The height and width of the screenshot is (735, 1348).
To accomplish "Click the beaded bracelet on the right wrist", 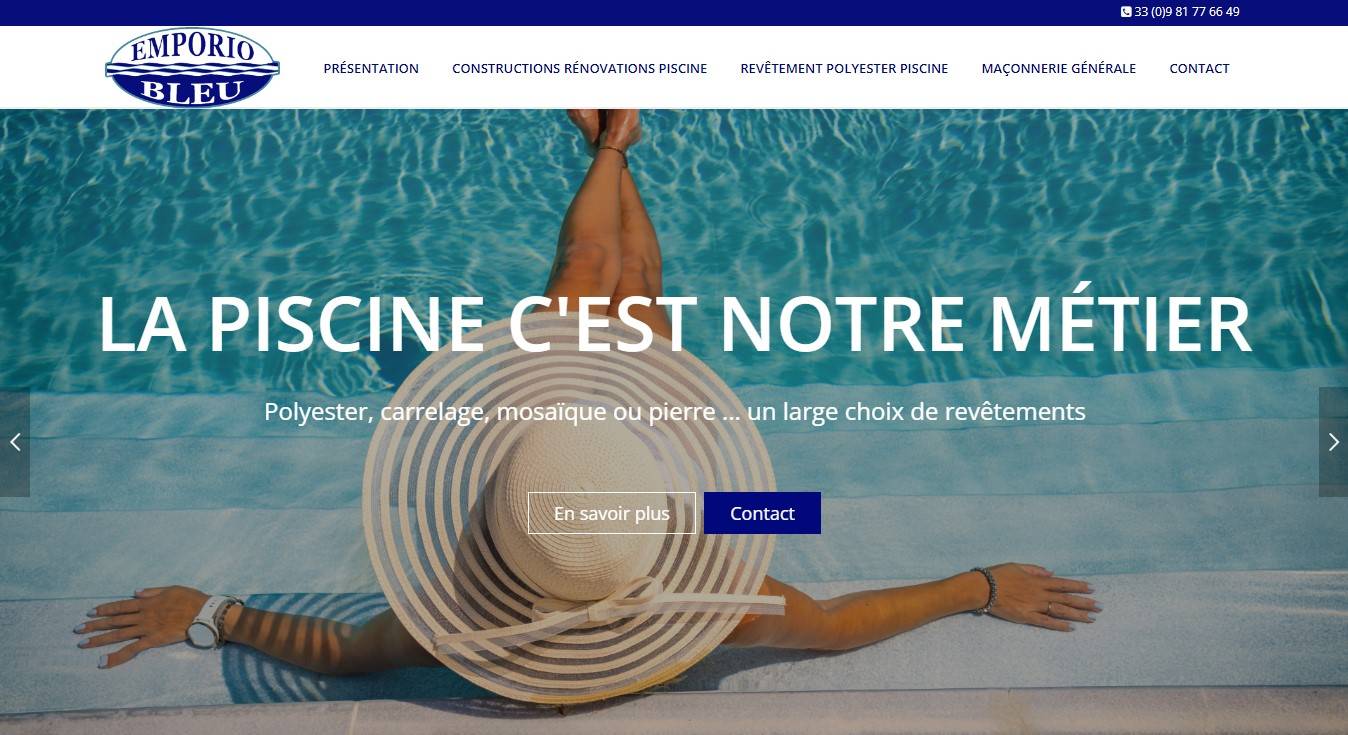I will [985, 589].
